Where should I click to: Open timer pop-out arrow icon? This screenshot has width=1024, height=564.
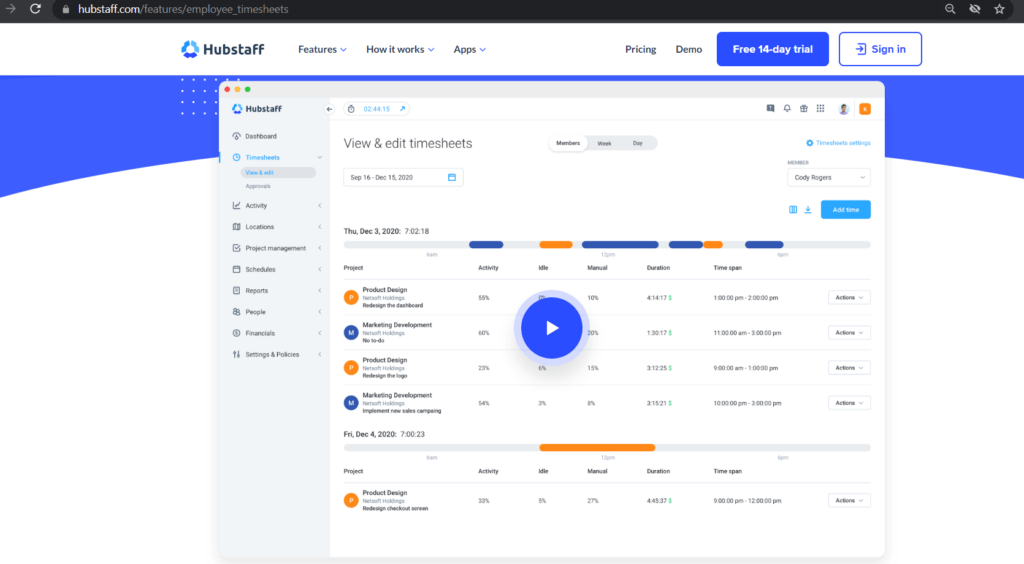(x=402, y=109)
